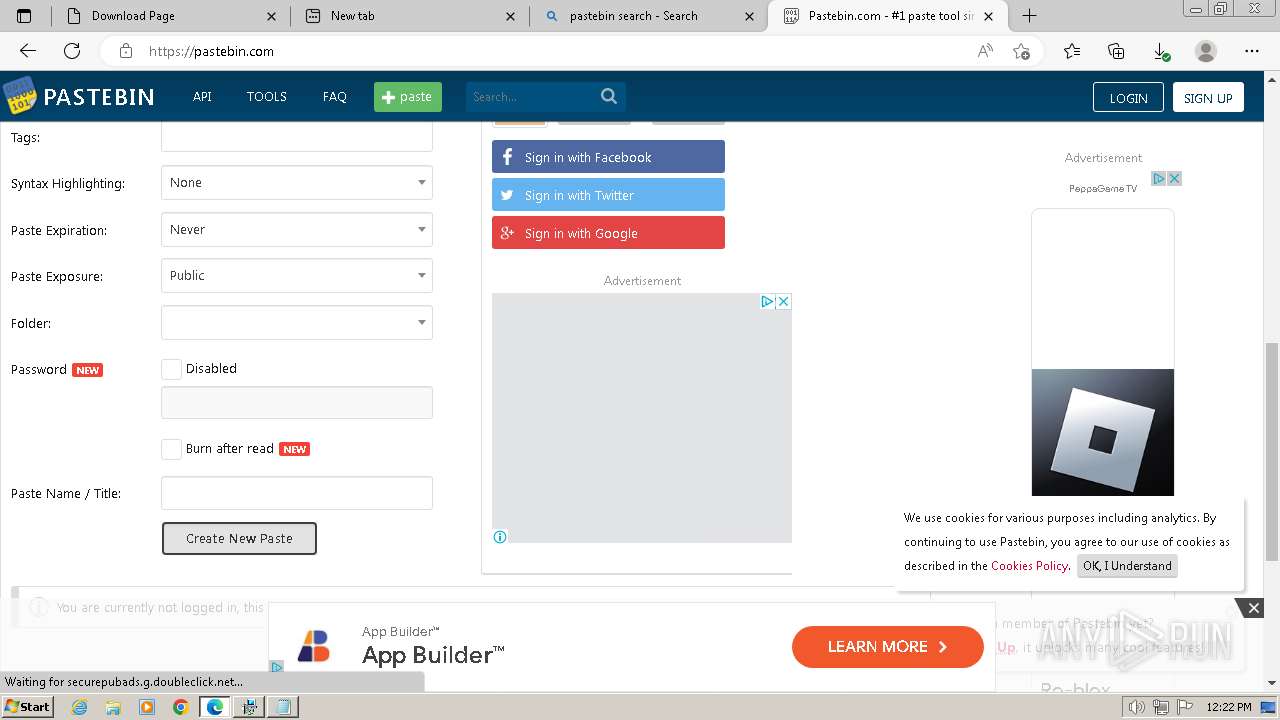Viewport: 1280px width, 720px height.
Task: Open the Cookies Policy link
Action: tap(1029, 566)
